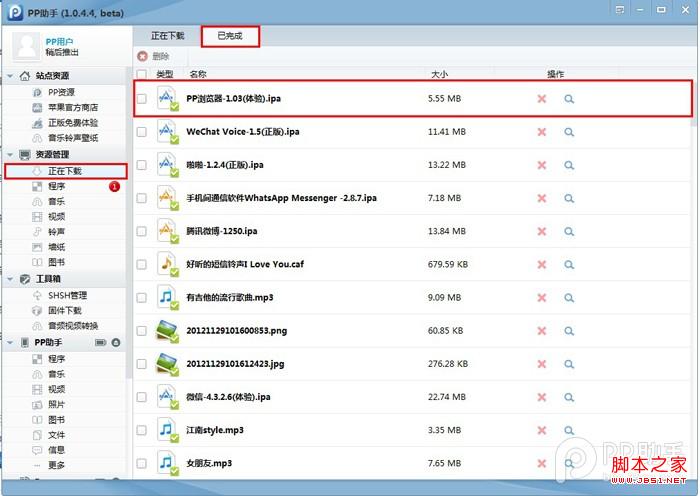Select checkbox of 有吉他的流行歌曲.mp3

pyautogui.click(x=142, y=297)
